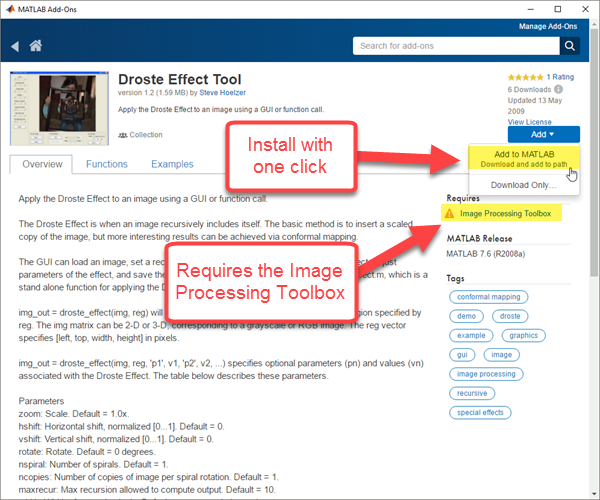
Task: Open the Droste Effect Tool thumbnail image
Action: [60, 106]
